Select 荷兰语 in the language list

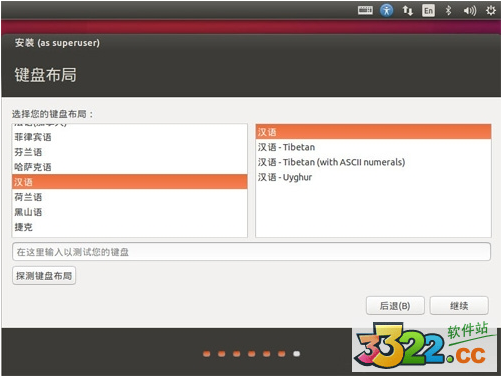tap(130, 197)
